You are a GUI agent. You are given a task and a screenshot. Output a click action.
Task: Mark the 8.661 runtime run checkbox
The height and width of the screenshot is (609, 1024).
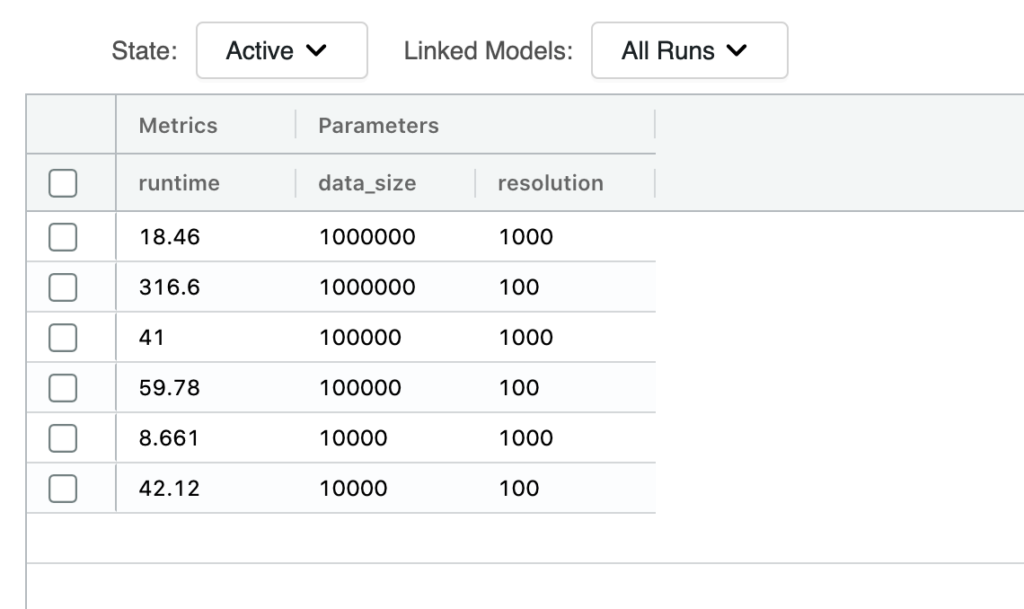[x=63, y=438]
